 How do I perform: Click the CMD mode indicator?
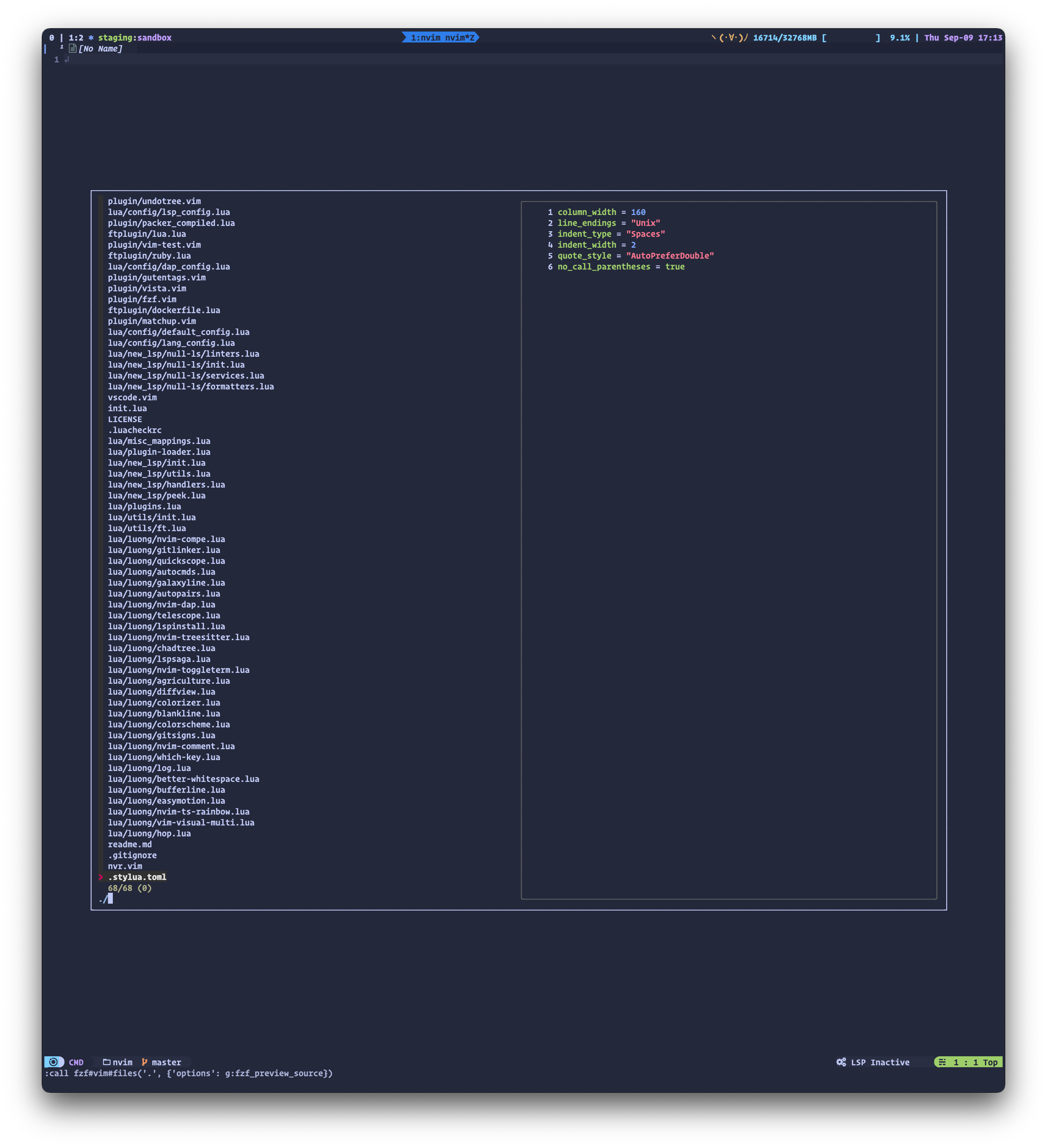[76, 1062]
